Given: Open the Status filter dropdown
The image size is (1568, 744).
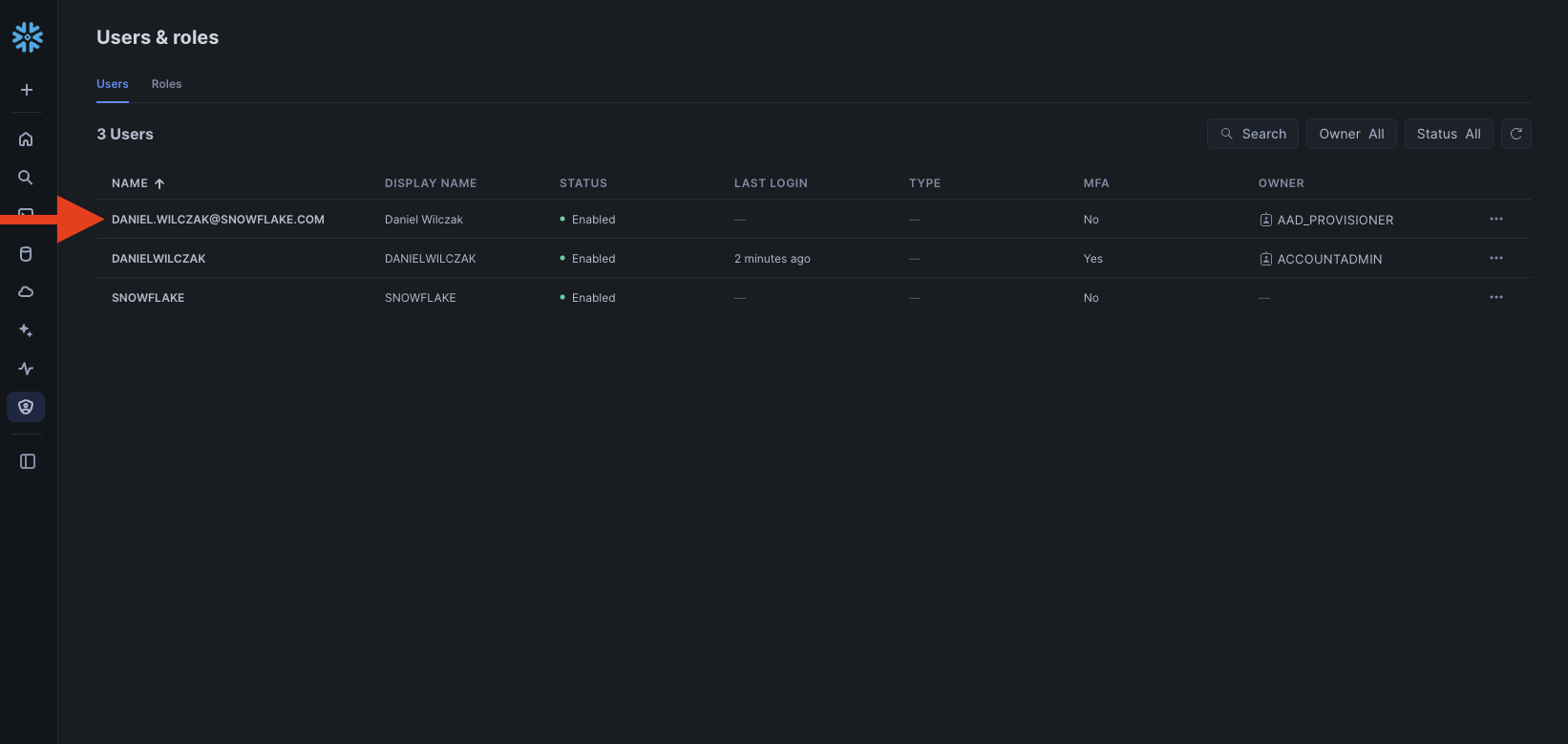Looking at the screenshot, I should coord(1448,134).
